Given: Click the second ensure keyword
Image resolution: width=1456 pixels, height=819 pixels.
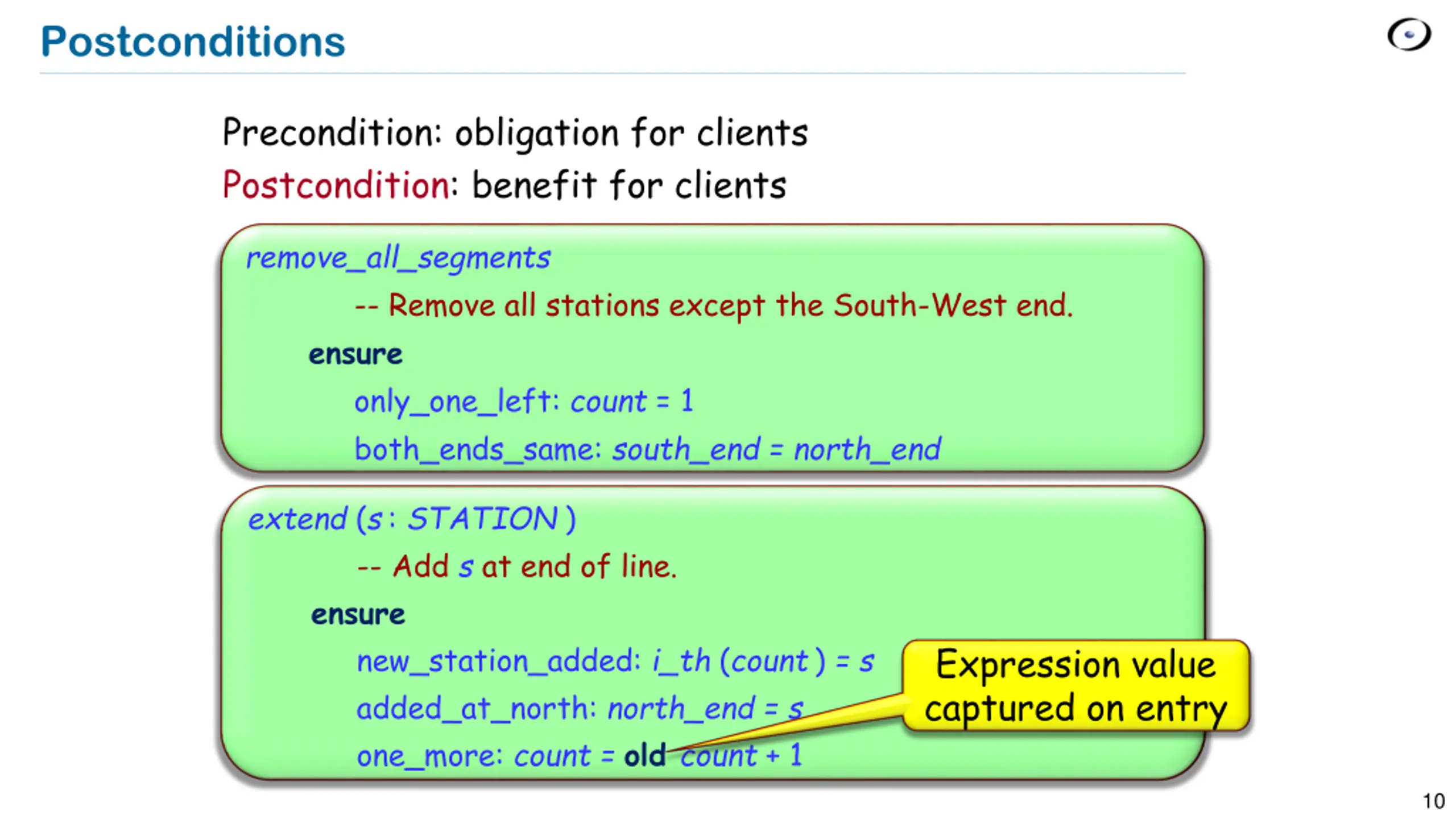Looking at the screenshot, I should (358, 614).
